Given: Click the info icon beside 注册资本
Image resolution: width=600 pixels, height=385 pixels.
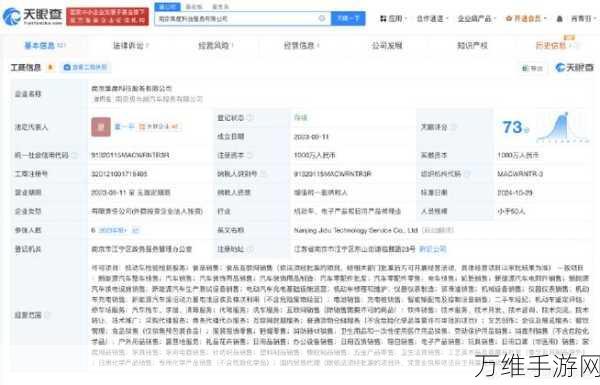Looking at the screenshot, I should coord(251,155).
